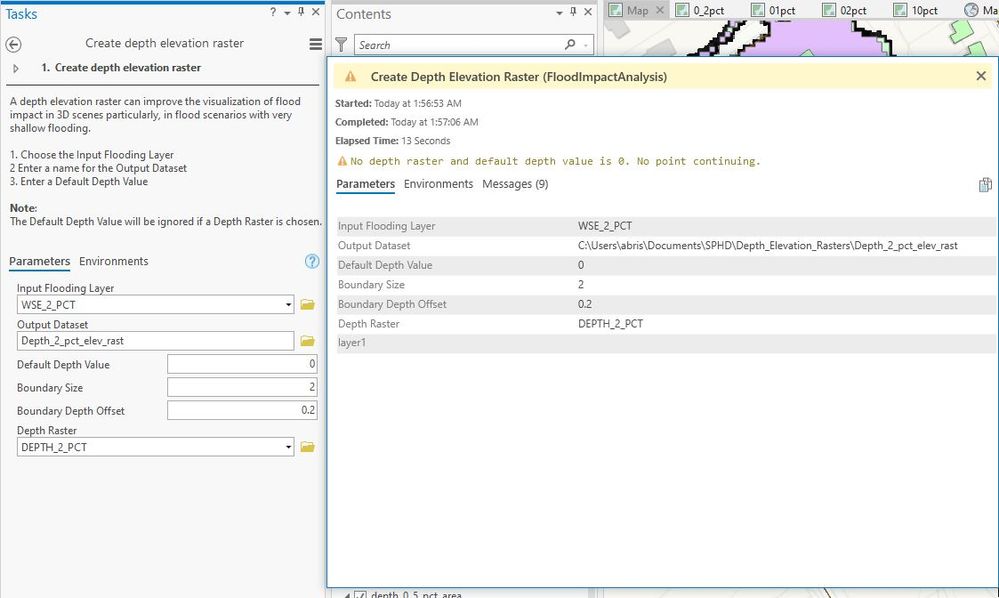
Task: Click the Contents filter funnel icon
Action: tap(341, 45)
